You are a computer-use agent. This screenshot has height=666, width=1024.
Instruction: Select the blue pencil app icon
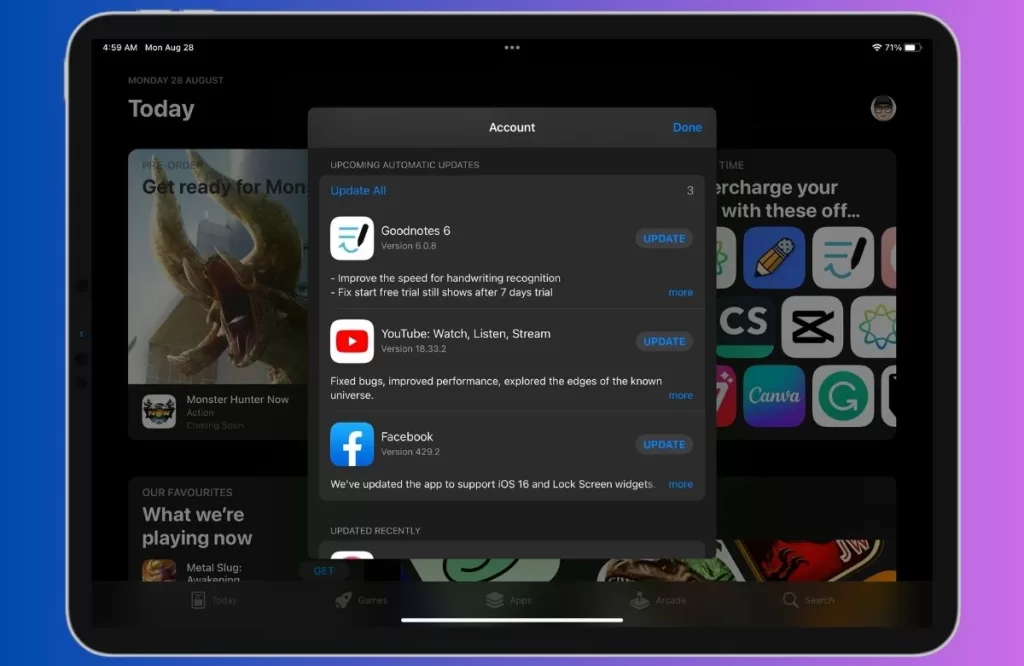pos(774,258)
